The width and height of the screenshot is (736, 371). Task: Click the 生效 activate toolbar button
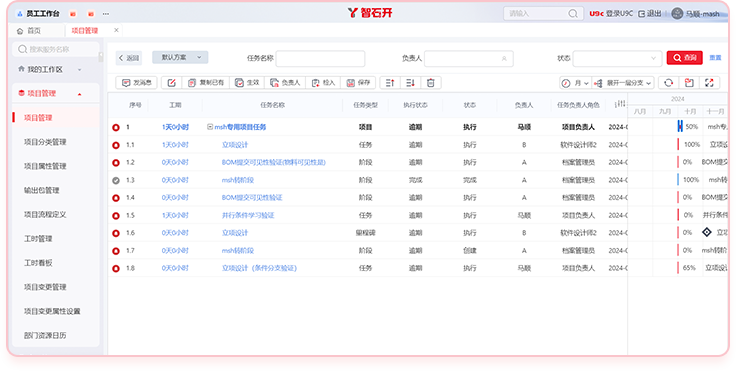(x=247, y=83)
